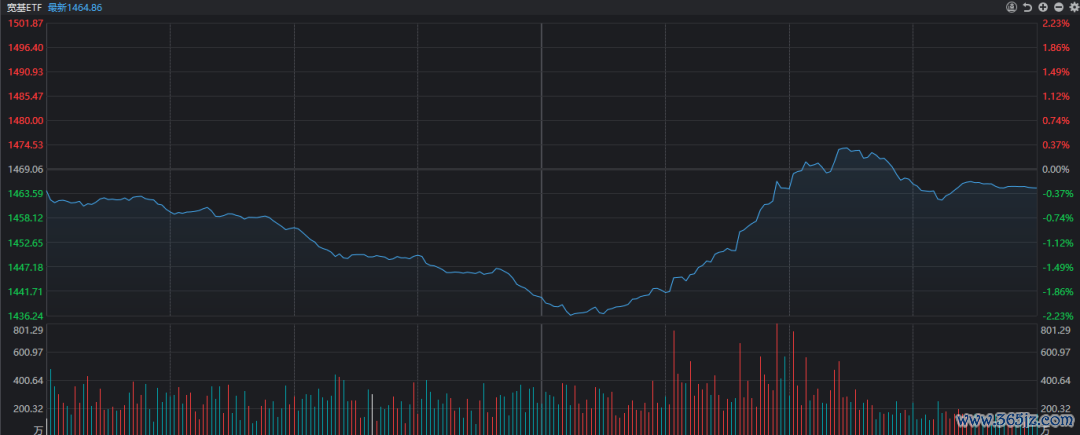Click the -1.12% percent axis label

pyautogui.click(x=1056, y=243)
